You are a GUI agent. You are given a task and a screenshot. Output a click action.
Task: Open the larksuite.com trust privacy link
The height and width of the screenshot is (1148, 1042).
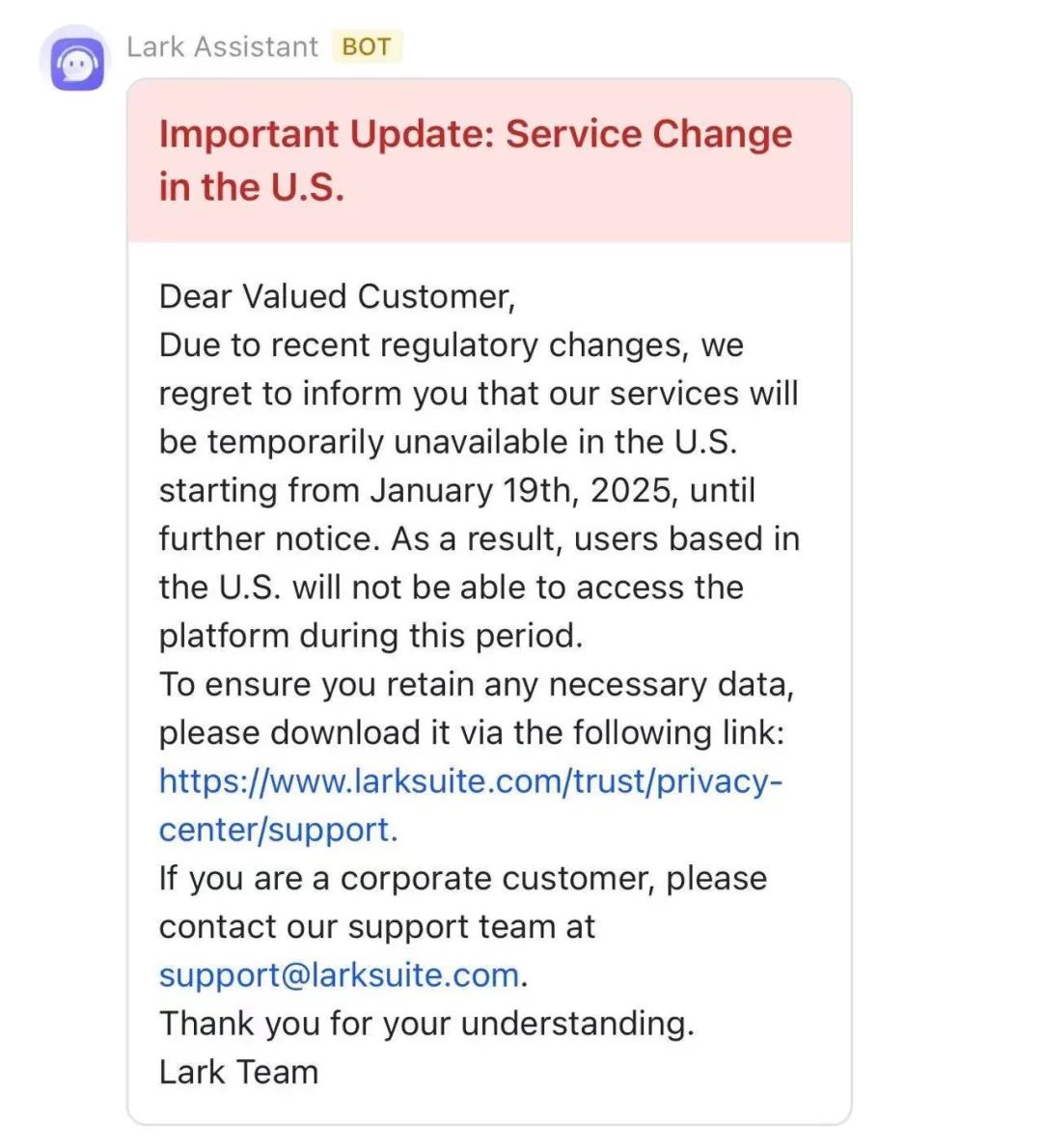(x=471, y=781)
